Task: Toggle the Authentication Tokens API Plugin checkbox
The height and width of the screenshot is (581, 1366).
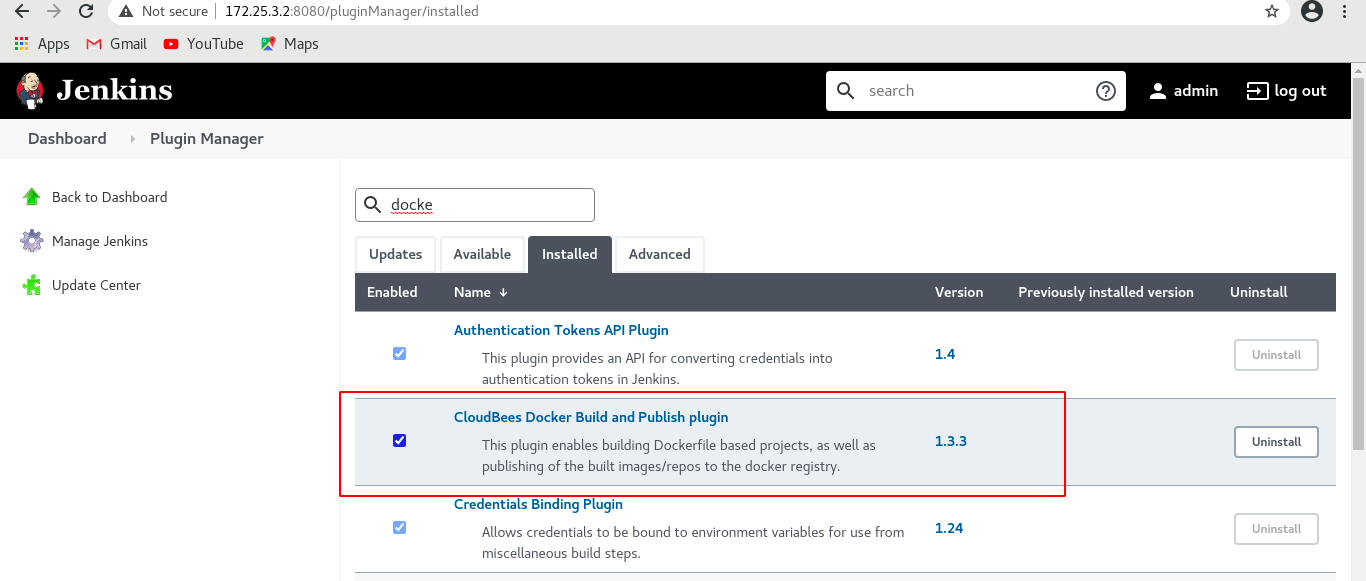Action: click(x=400, y=354)
